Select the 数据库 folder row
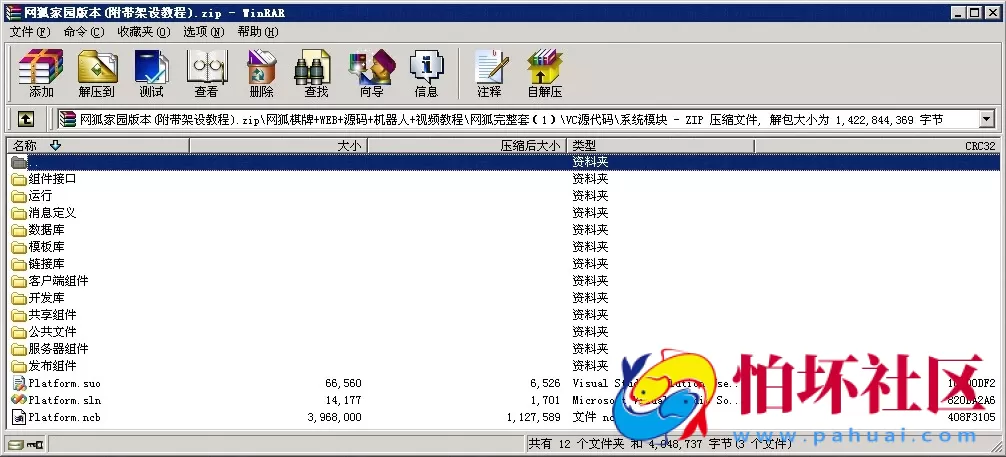 (503, 230)
